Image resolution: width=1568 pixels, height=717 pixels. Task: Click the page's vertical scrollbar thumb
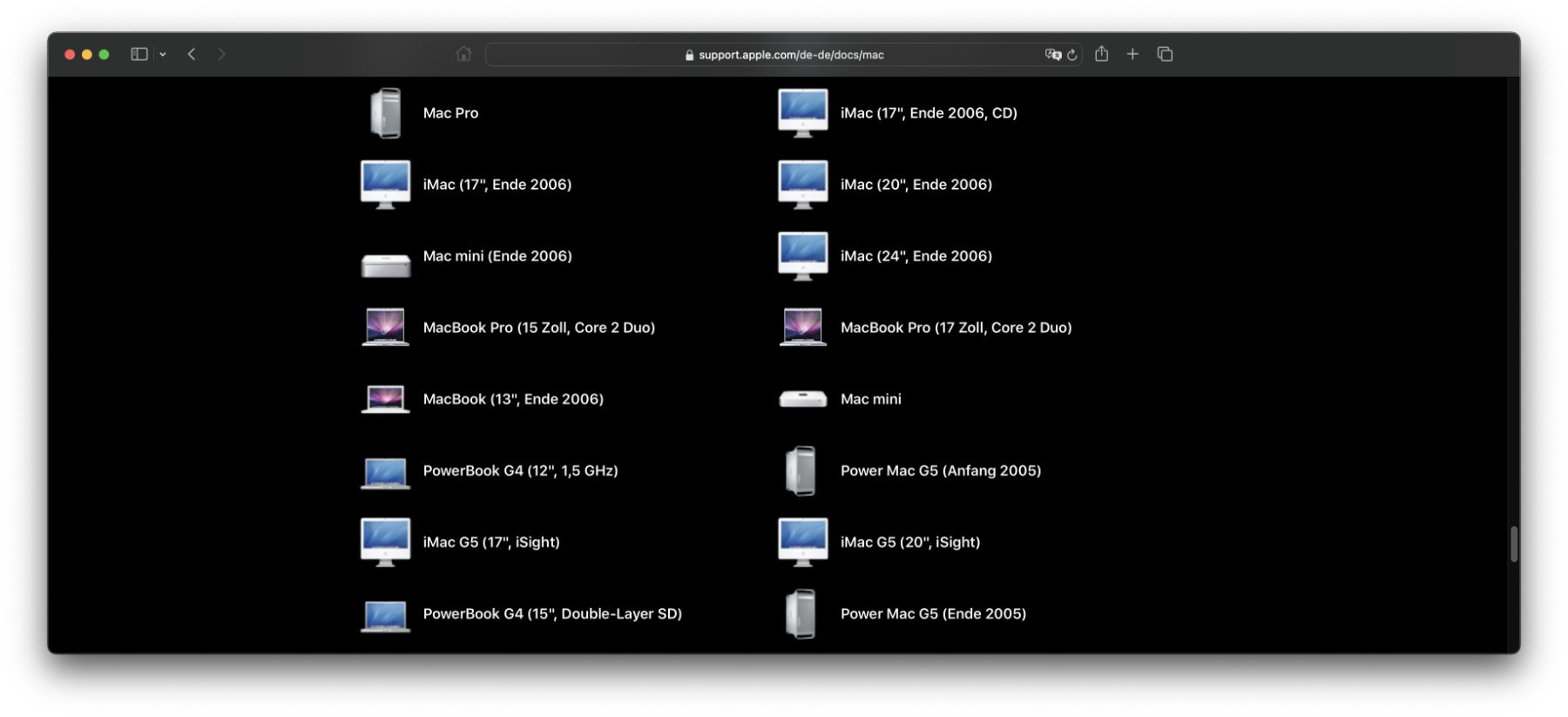tap(1514, 545)
